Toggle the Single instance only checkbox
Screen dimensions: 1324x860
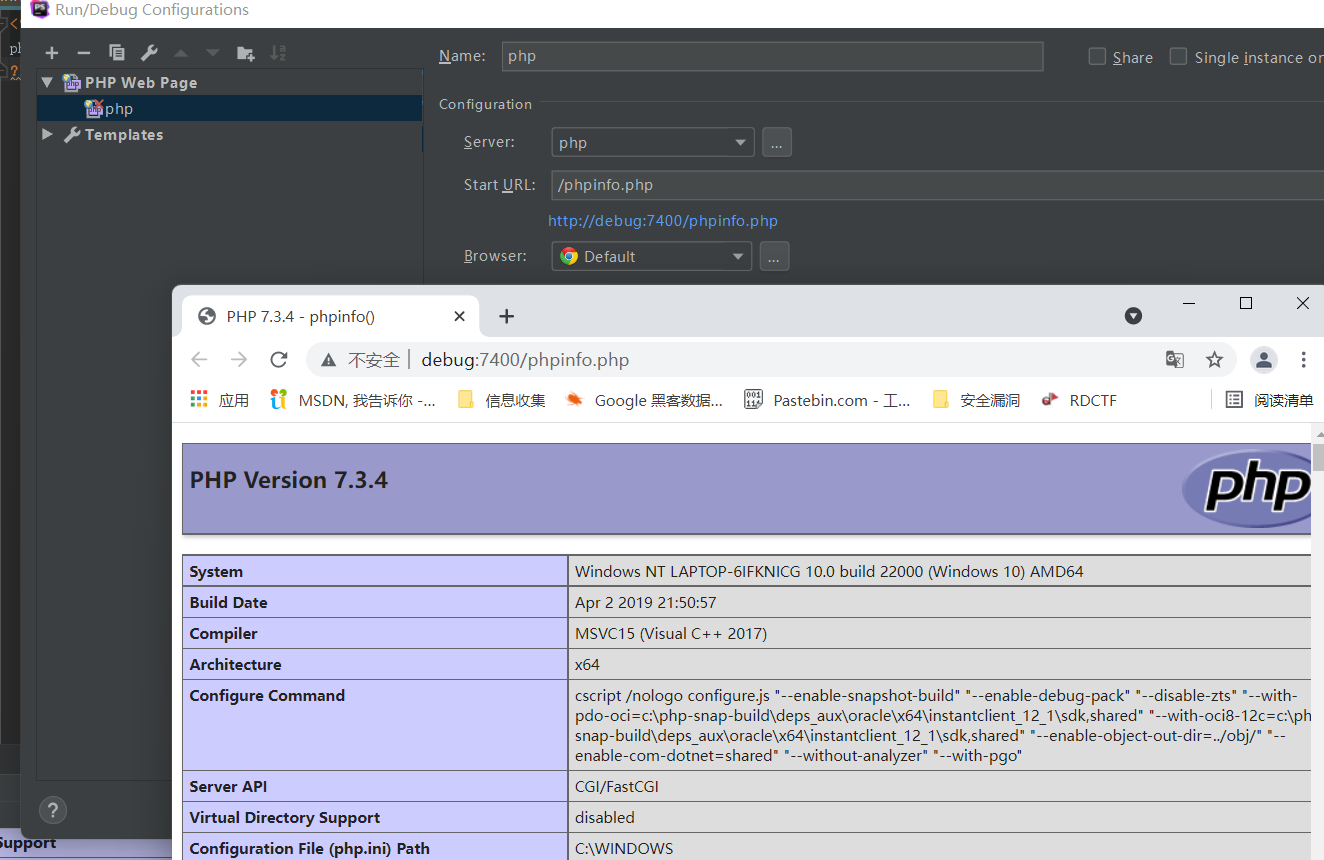(1178, 57)
